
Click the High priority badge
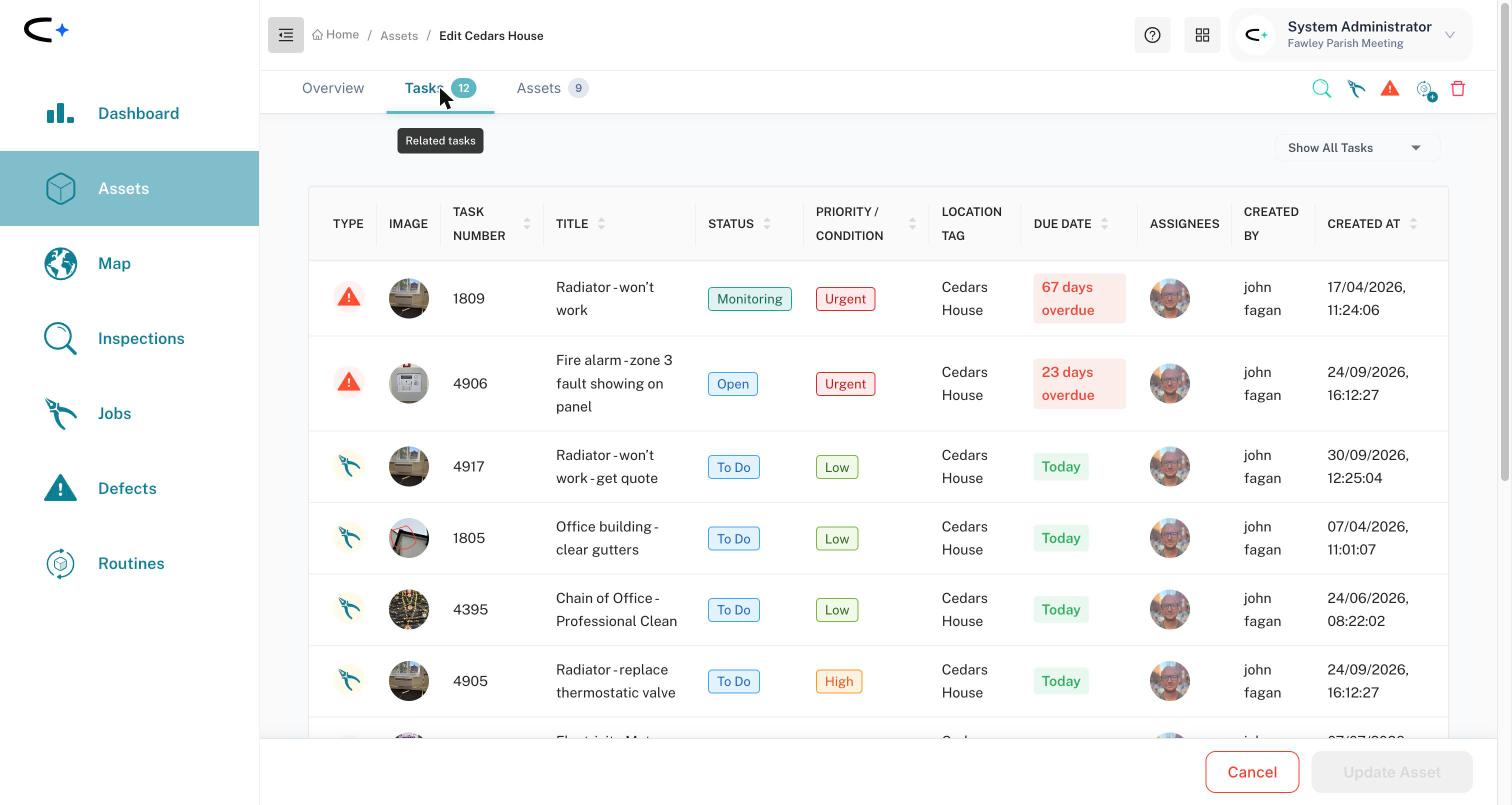(839, 682)
